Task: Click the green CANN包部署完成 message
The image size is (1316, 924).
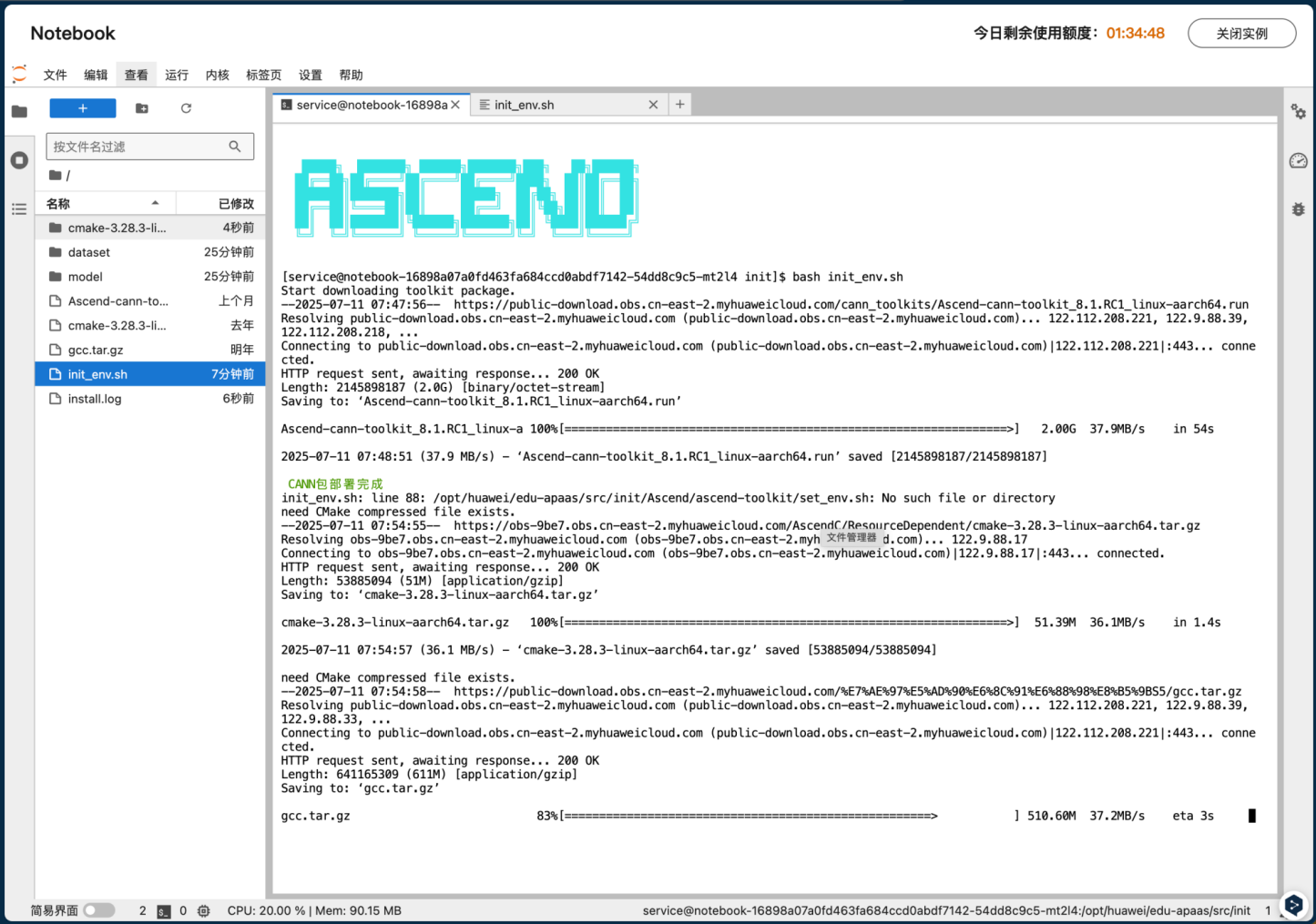Action: (x=335, y=484)
